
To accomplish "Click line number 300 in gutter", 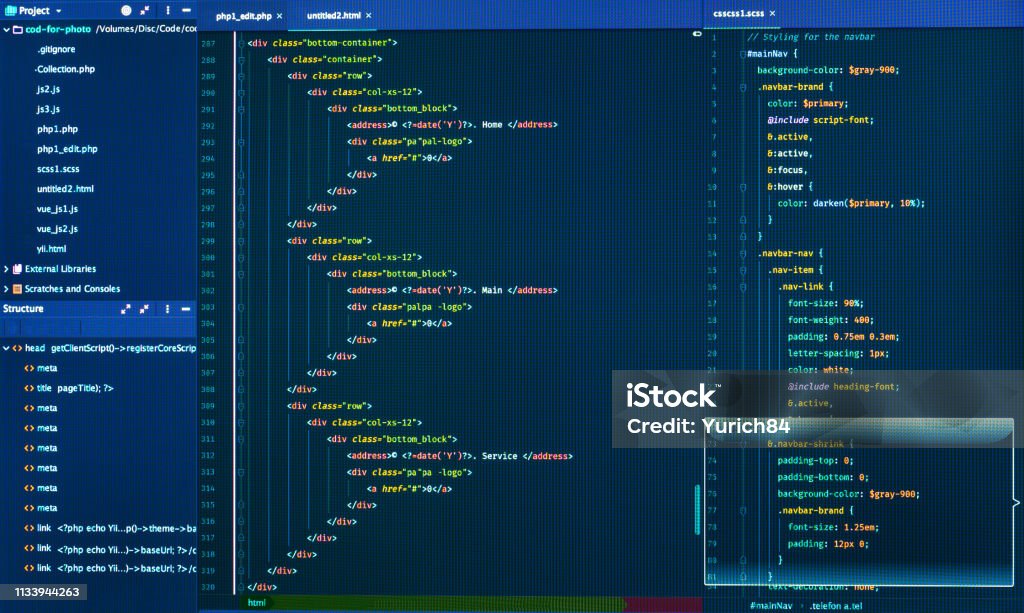I will (208, 257).
